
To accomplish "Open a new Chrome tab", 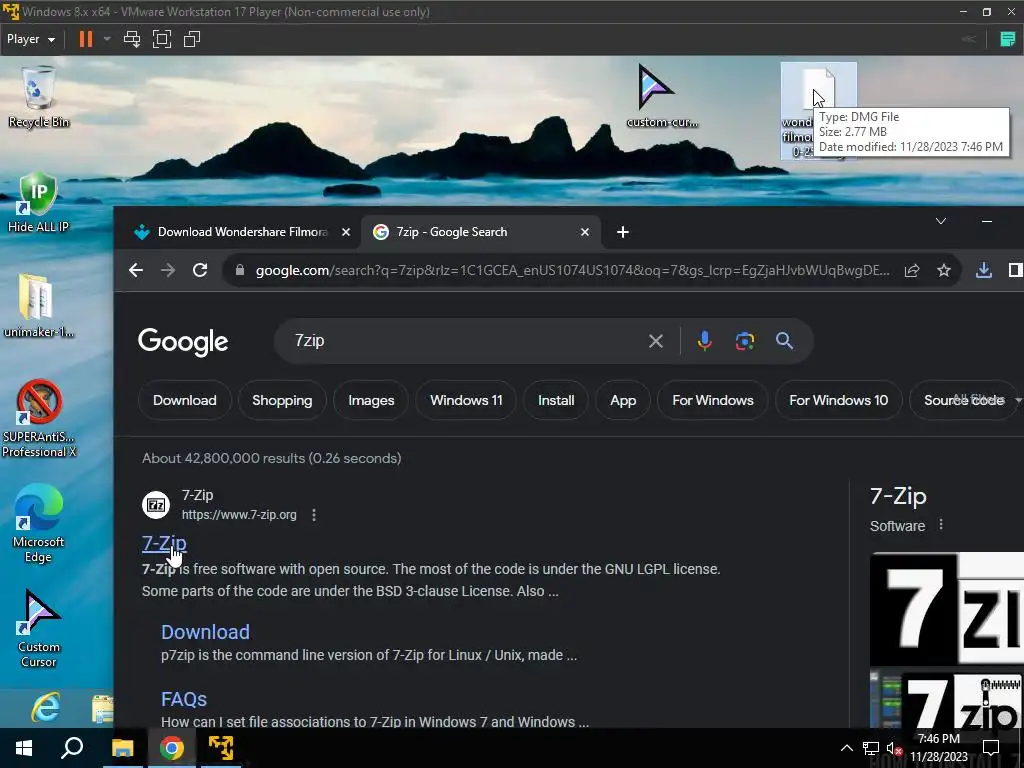I will click(x=623, y=232).
